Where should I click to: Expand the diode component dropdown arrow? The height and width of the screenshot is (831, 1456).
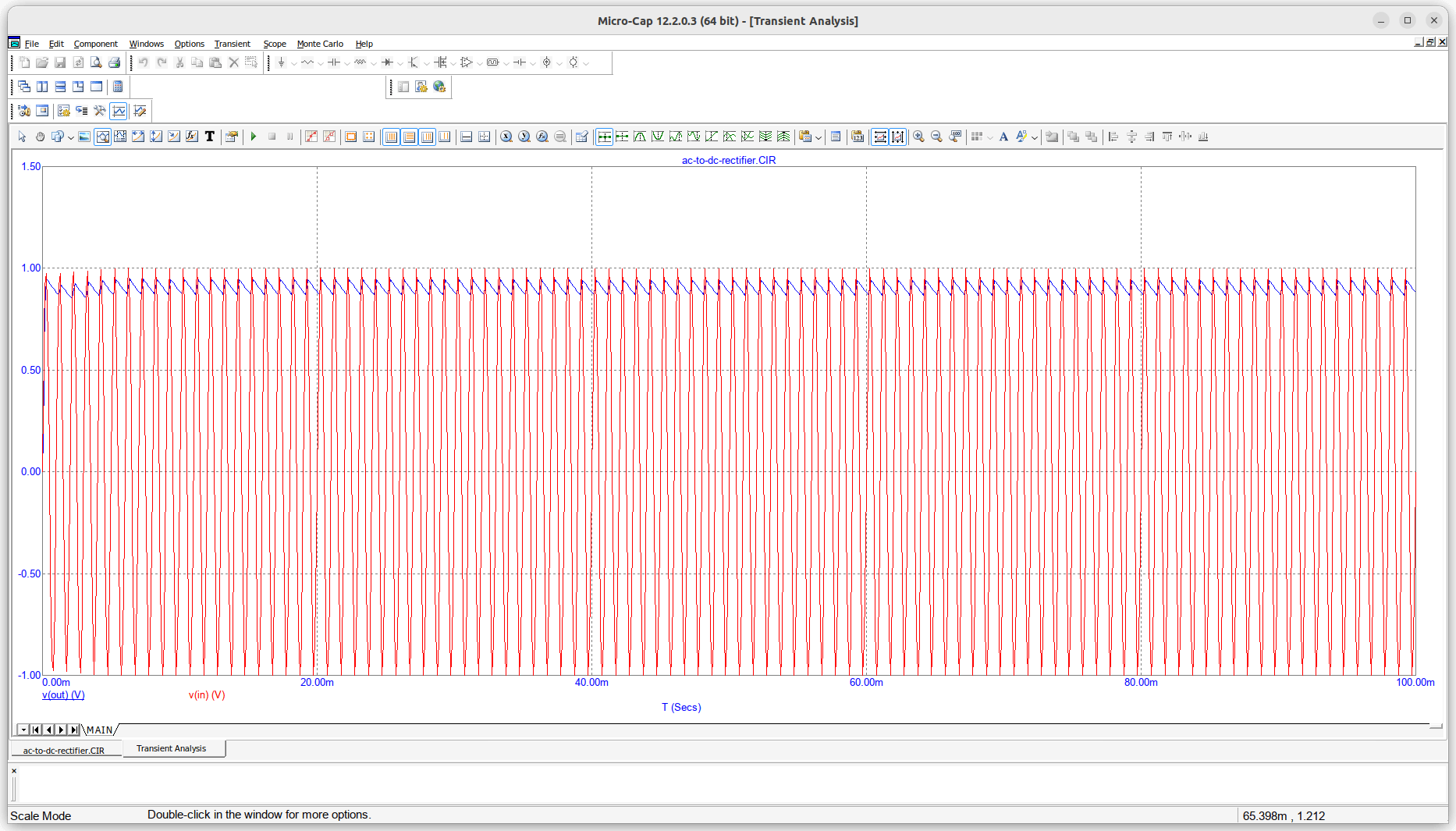(x=400, y=63)
